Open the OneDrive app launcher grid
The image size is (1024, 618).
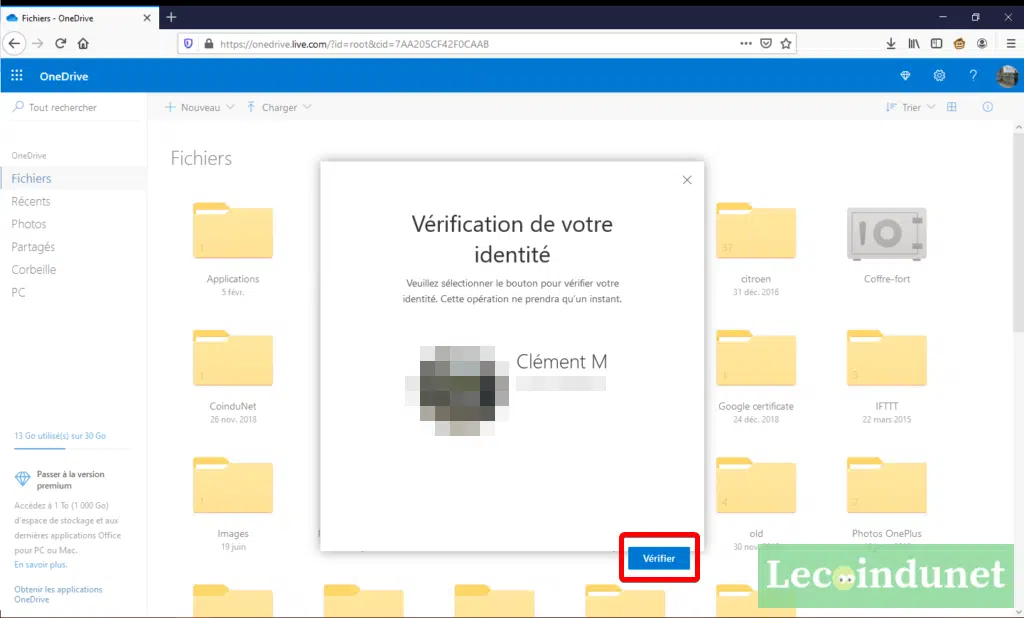17,76
